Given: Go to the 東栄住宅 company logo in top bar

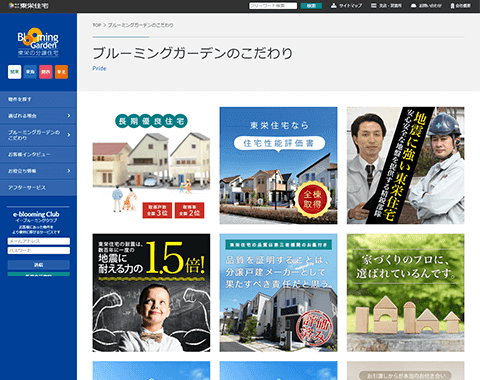Looking at the screenshot, I should 28,6.
